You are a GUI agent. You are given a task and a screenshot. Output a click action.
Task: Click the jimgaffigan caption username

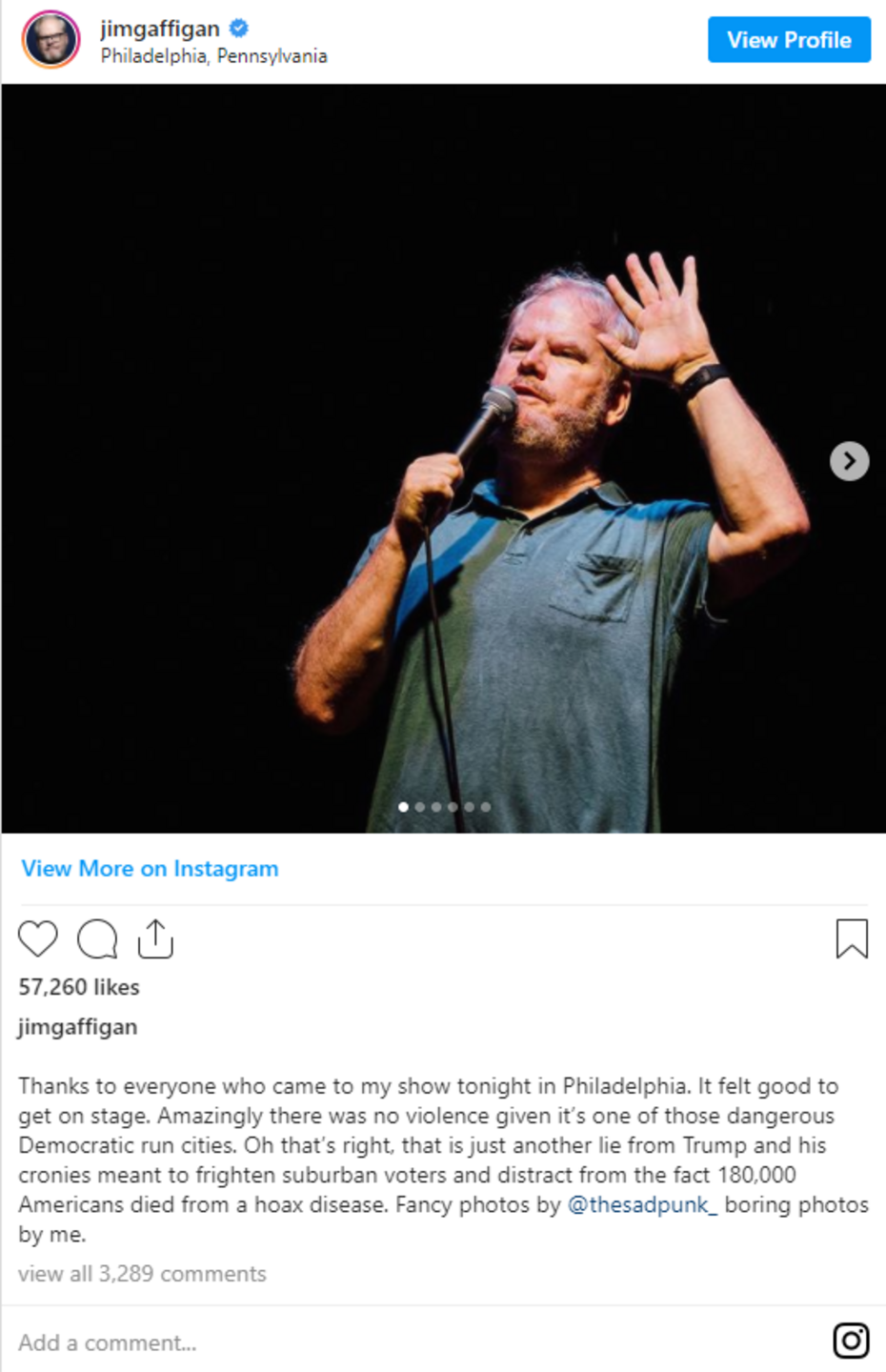[78, 1027]
